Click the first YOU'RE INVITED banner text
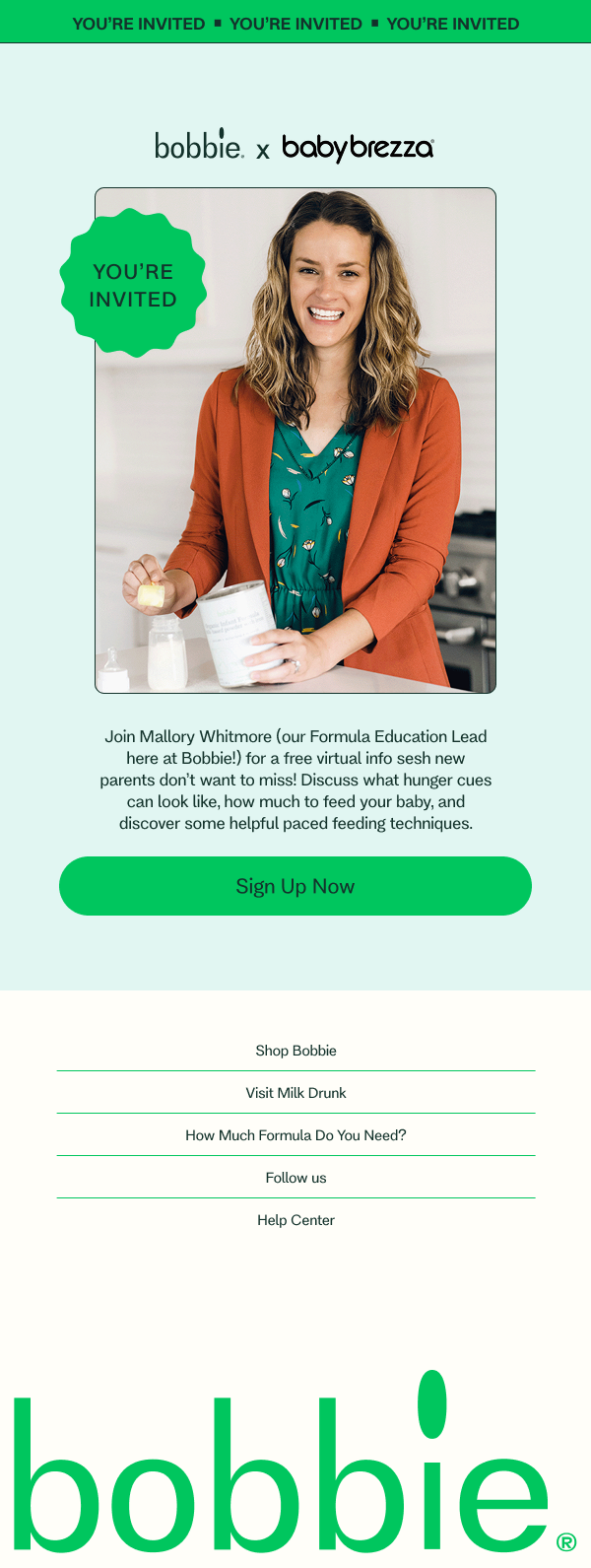The image size is (591, 1568). pos(139,24)
